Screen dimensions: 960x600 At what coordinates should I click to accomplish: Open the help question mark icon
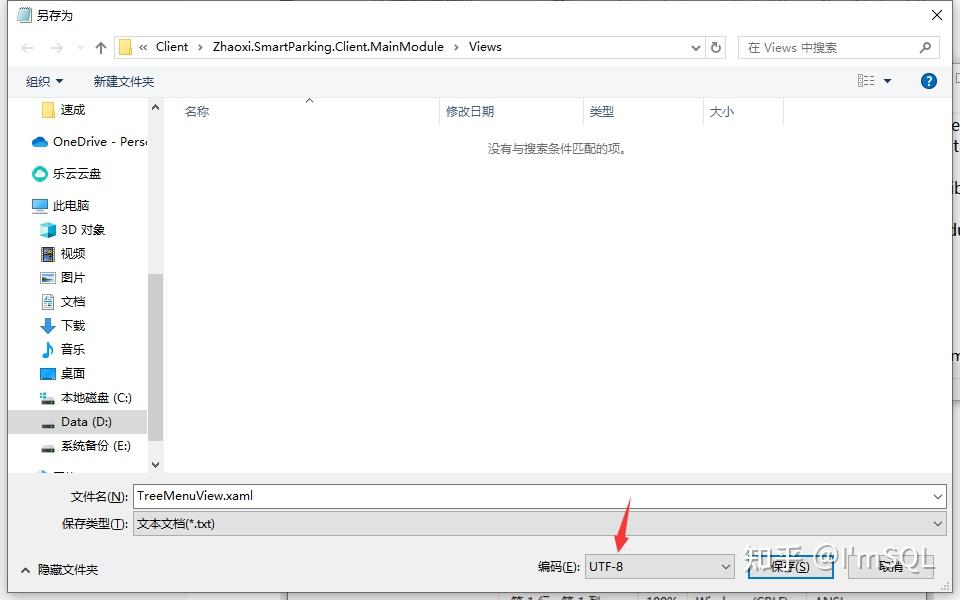tap(929, 81)
